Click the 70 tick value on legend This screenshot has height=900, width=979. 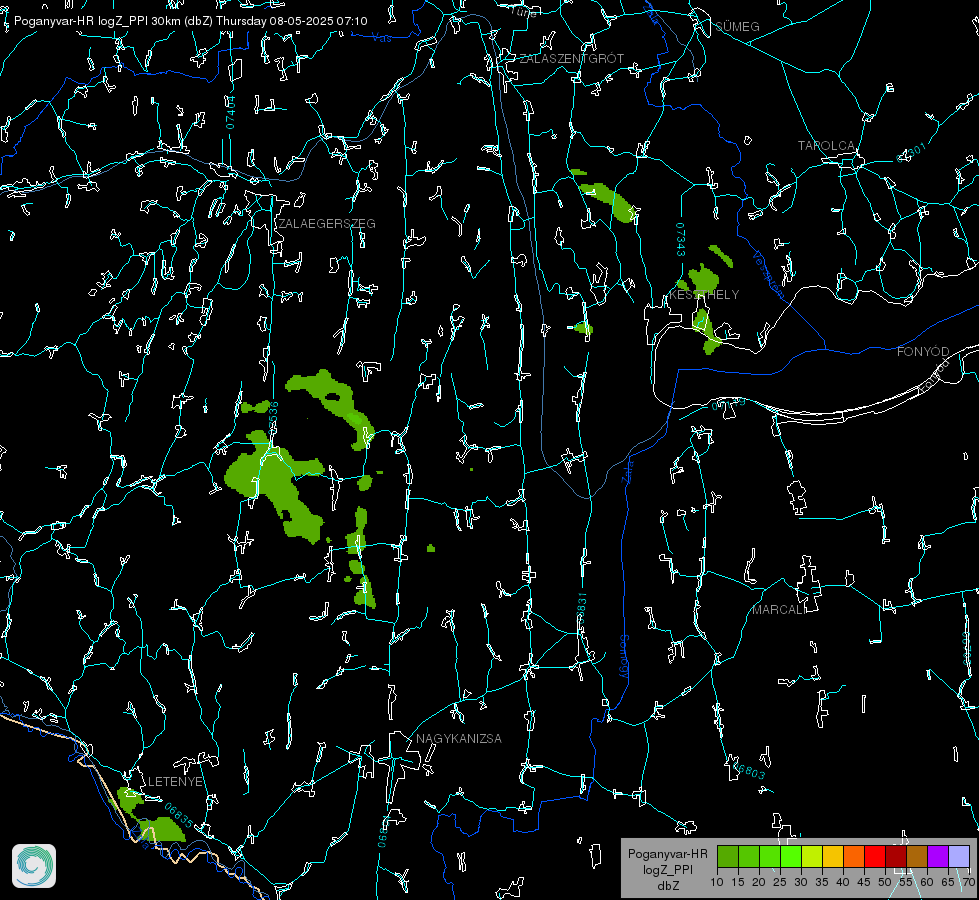click(x=968, y=882)
